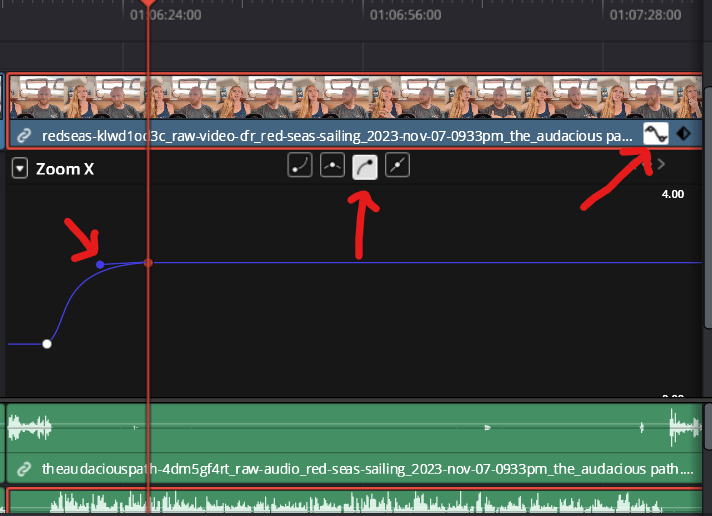Click the first curve interpolation button
Viewport: 712px width, 516px height.
coord(300,166)
